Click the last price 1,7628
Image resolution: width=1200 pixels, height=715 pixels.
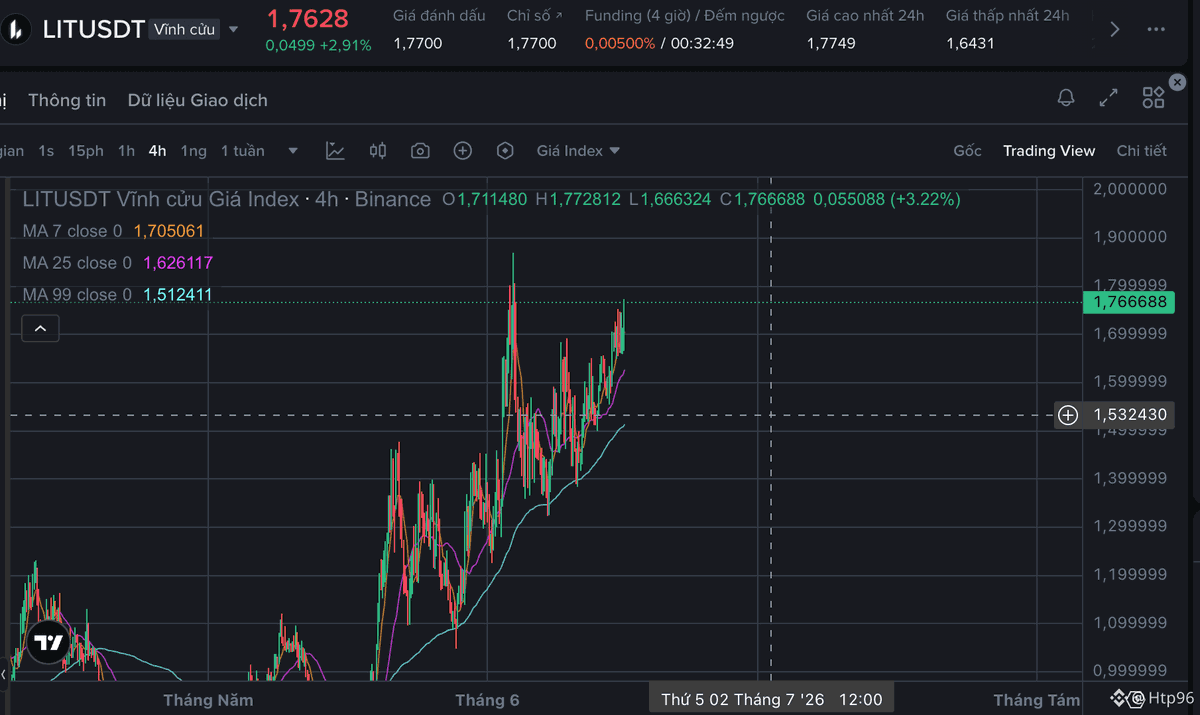pos(307,18)
